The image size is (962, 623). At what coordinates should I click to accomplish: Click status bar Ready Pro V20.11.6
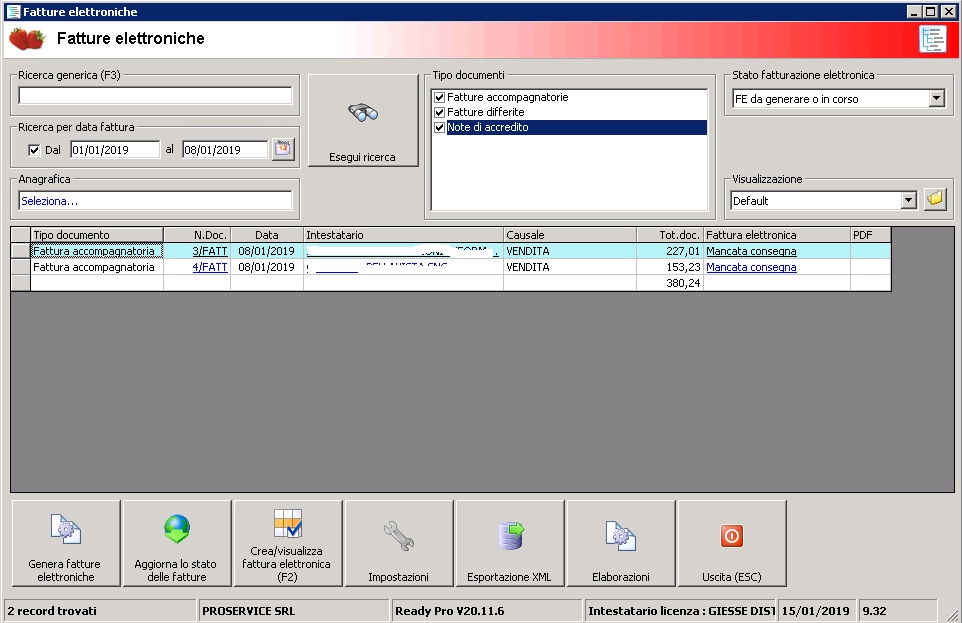pos(450,611)
